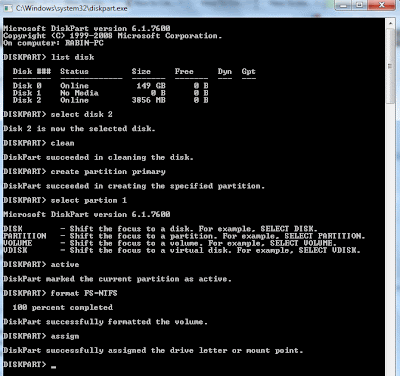Click 'successfully assigned the drive letter' line

coord(153,351)
